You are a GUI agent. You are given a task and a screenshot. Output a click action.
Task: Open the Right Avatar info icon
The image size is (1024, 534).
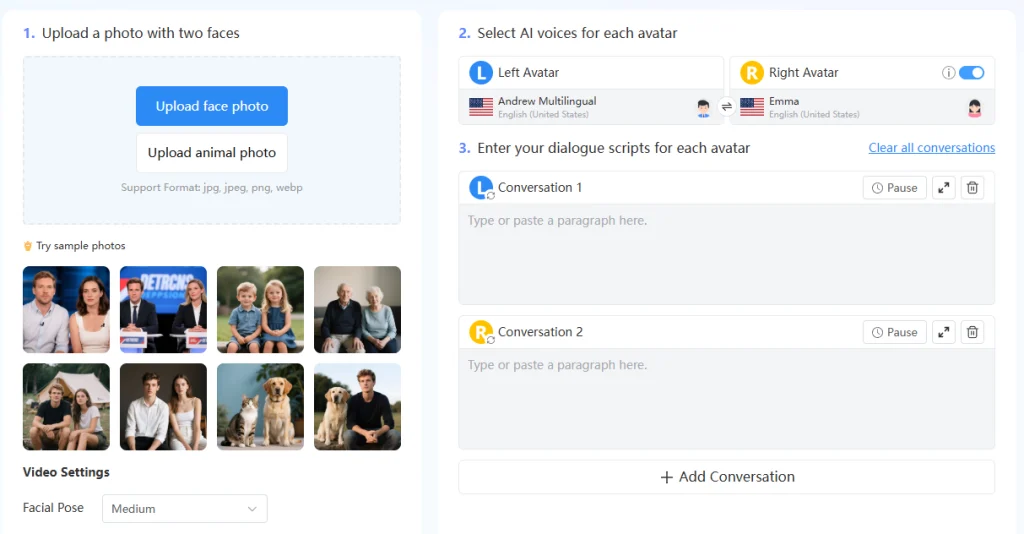948,72
